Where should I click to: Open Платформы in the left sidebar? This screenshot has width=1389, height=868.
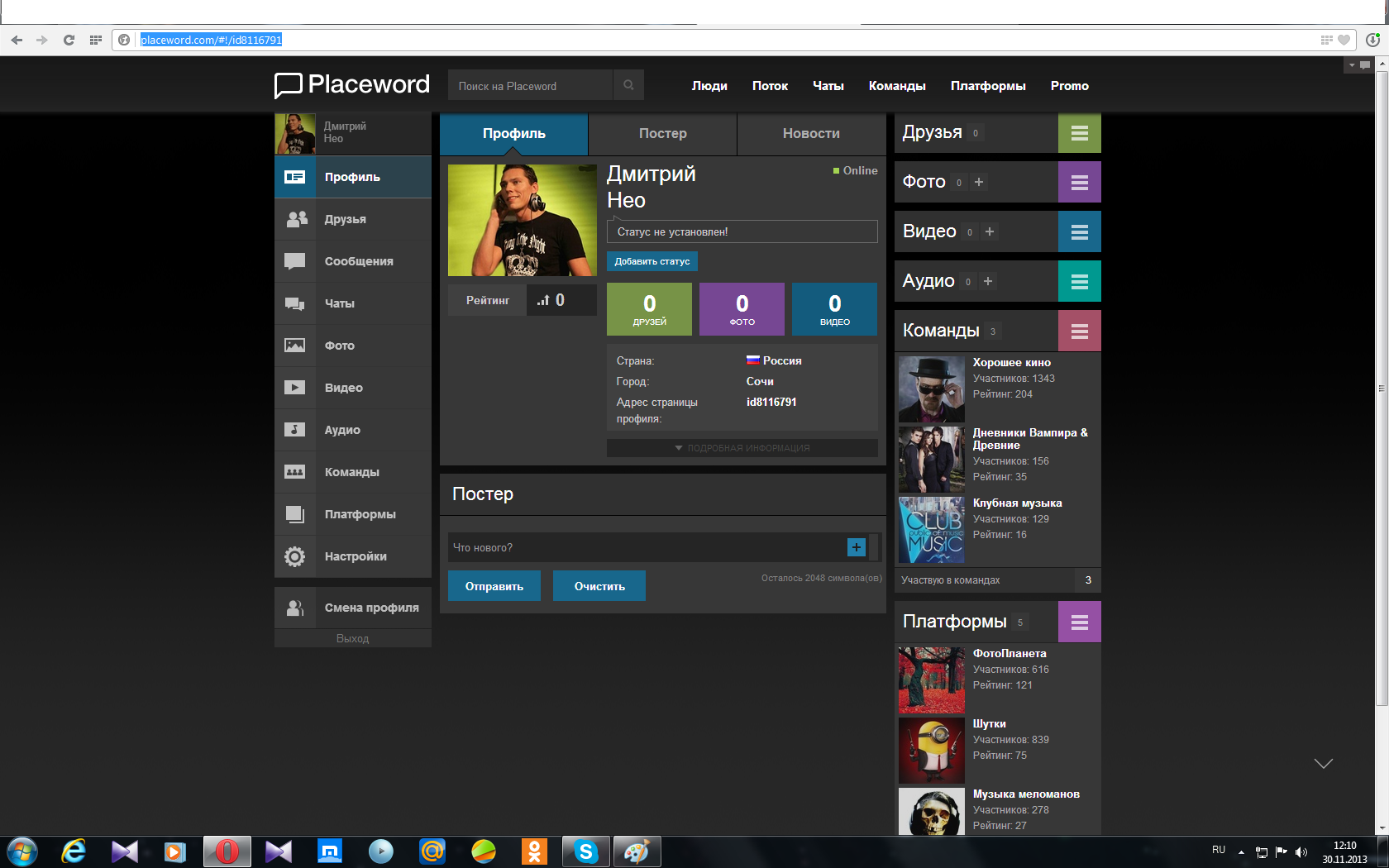pos(353,514)
